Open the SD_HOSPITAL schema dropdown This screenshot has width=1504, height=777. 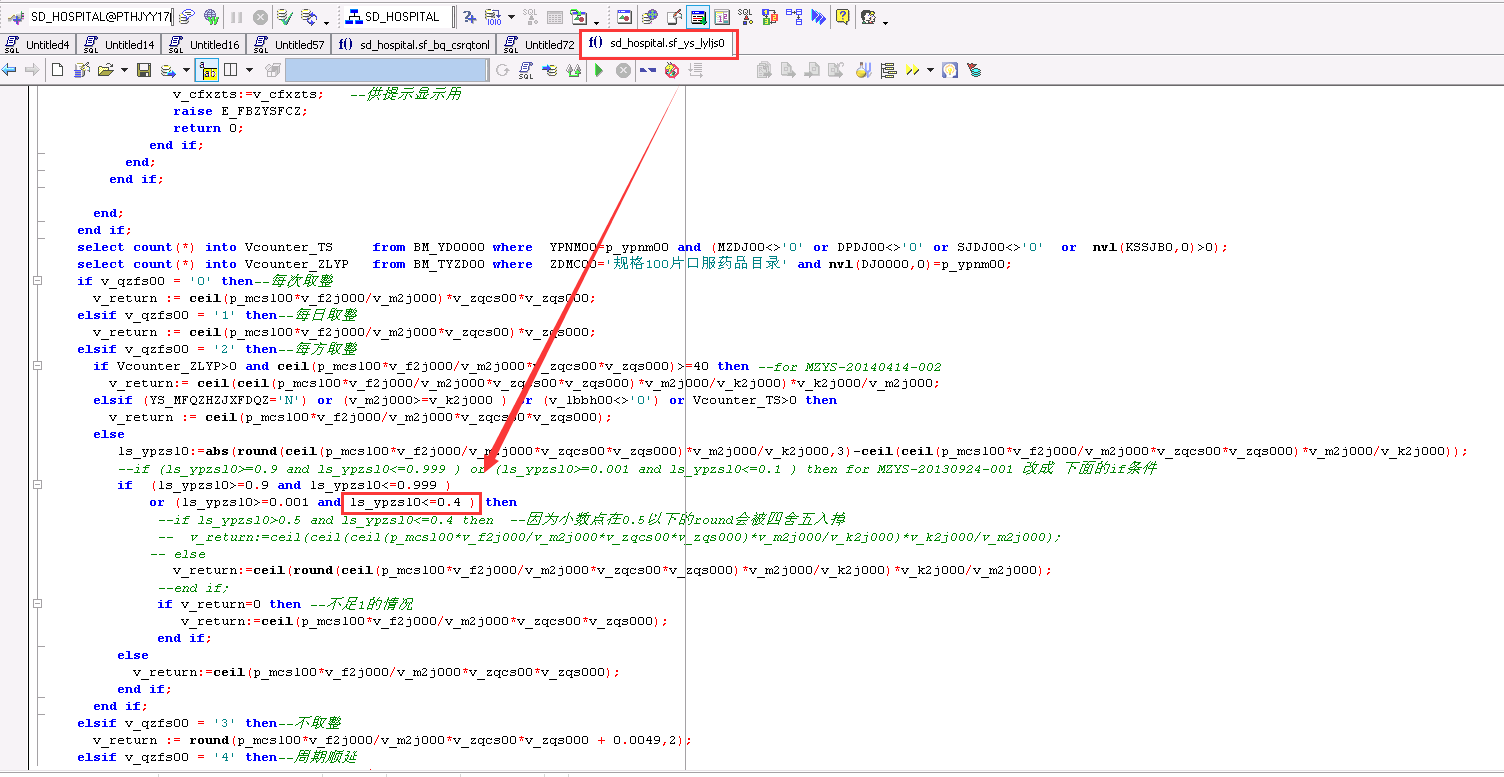click(394, 17)
